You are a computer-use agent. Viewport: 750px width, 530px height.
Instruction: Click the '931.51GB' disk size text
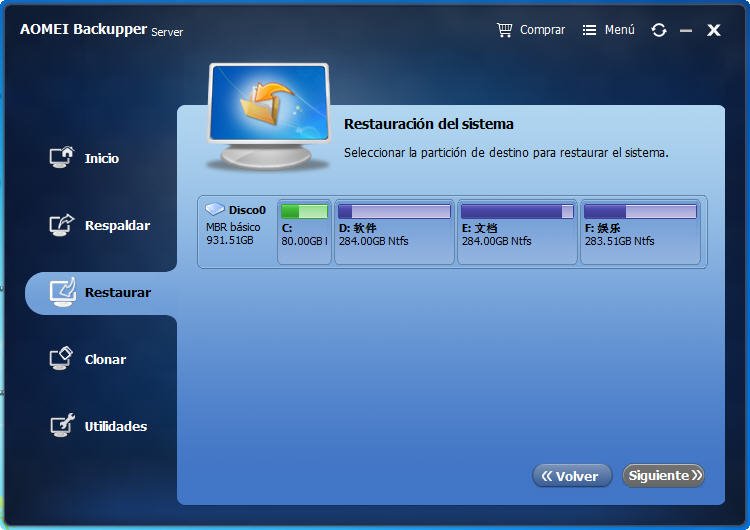230,240
